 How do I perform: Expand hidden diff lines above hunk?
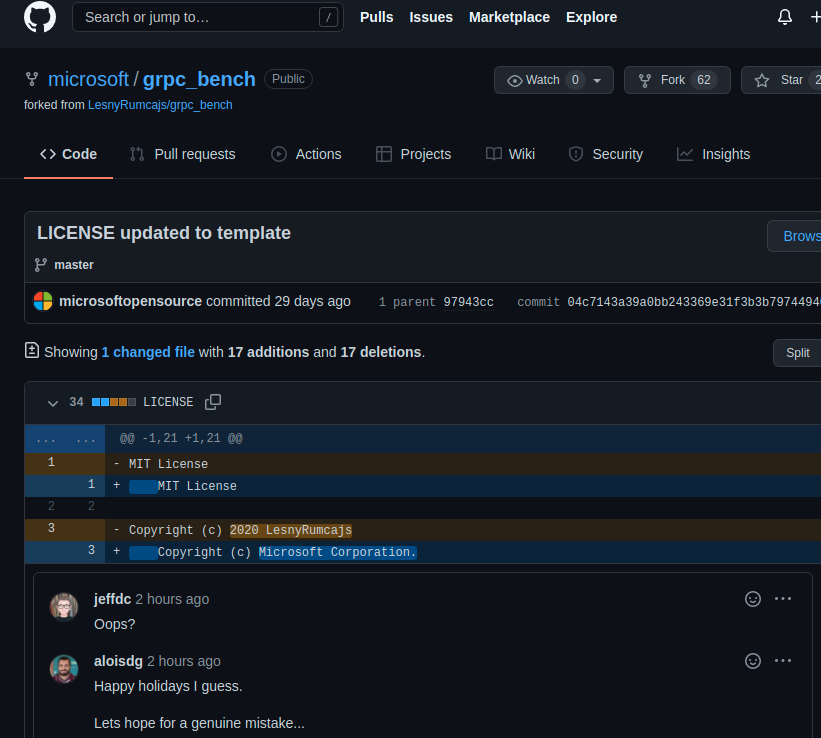[x=65, y=439]
